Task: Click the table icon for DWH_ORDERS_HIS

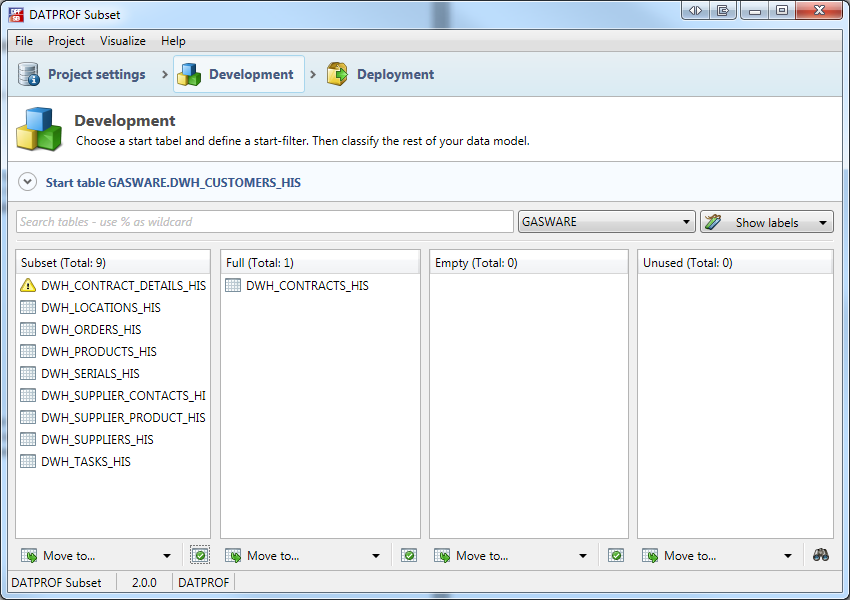Action: 28,330
